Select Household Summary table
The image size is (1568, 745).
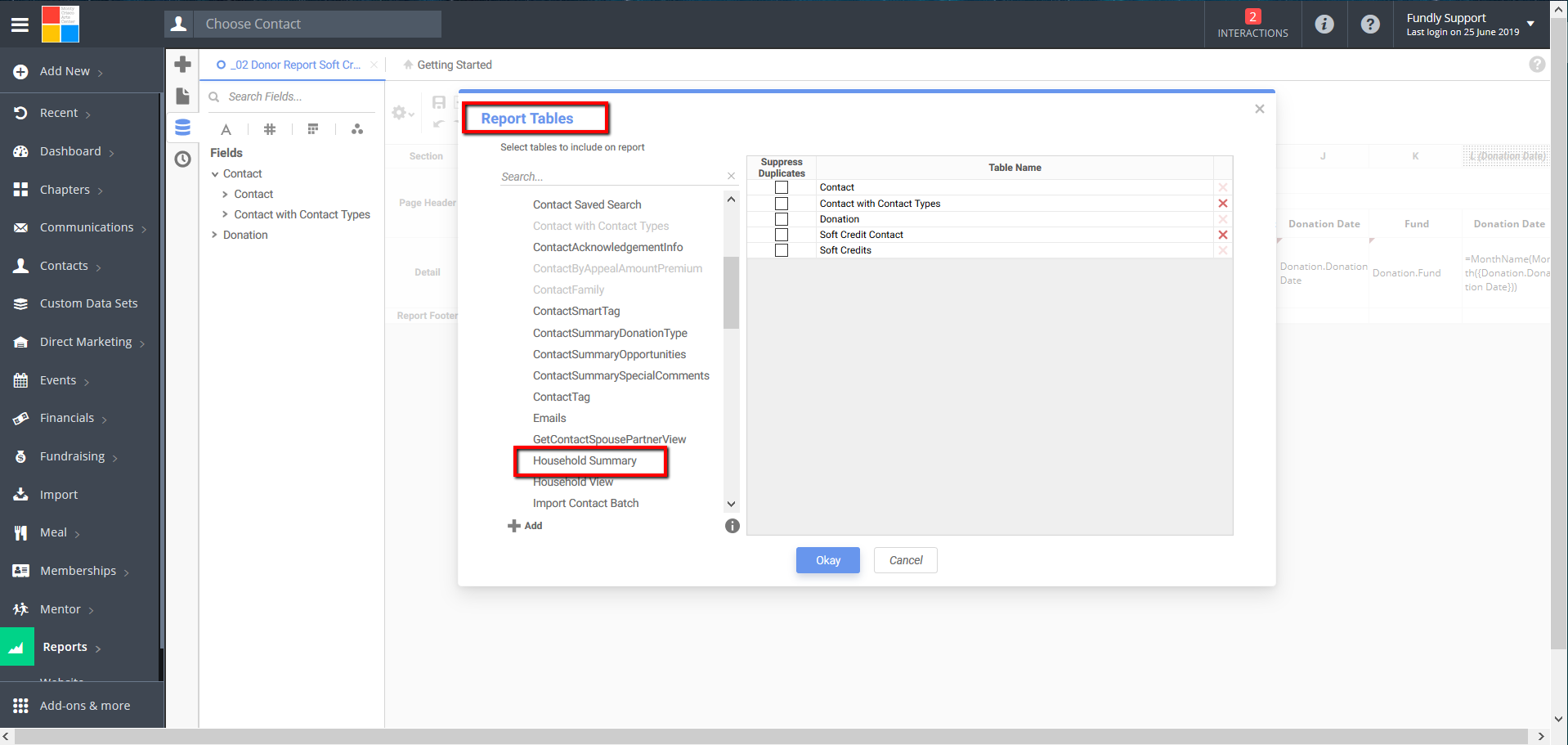tap(585, 460)
